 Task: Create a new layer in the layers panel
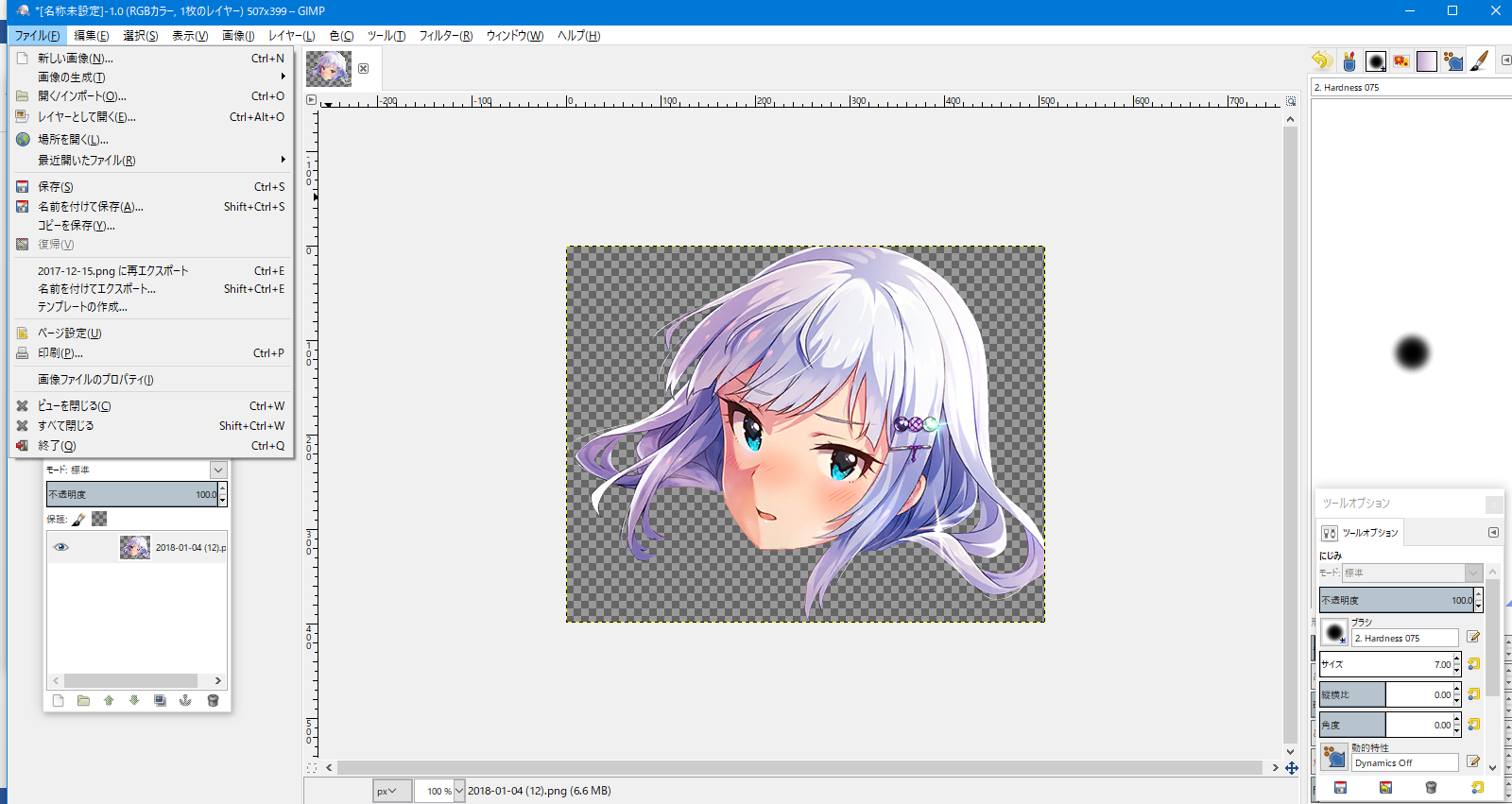[59, 700]
